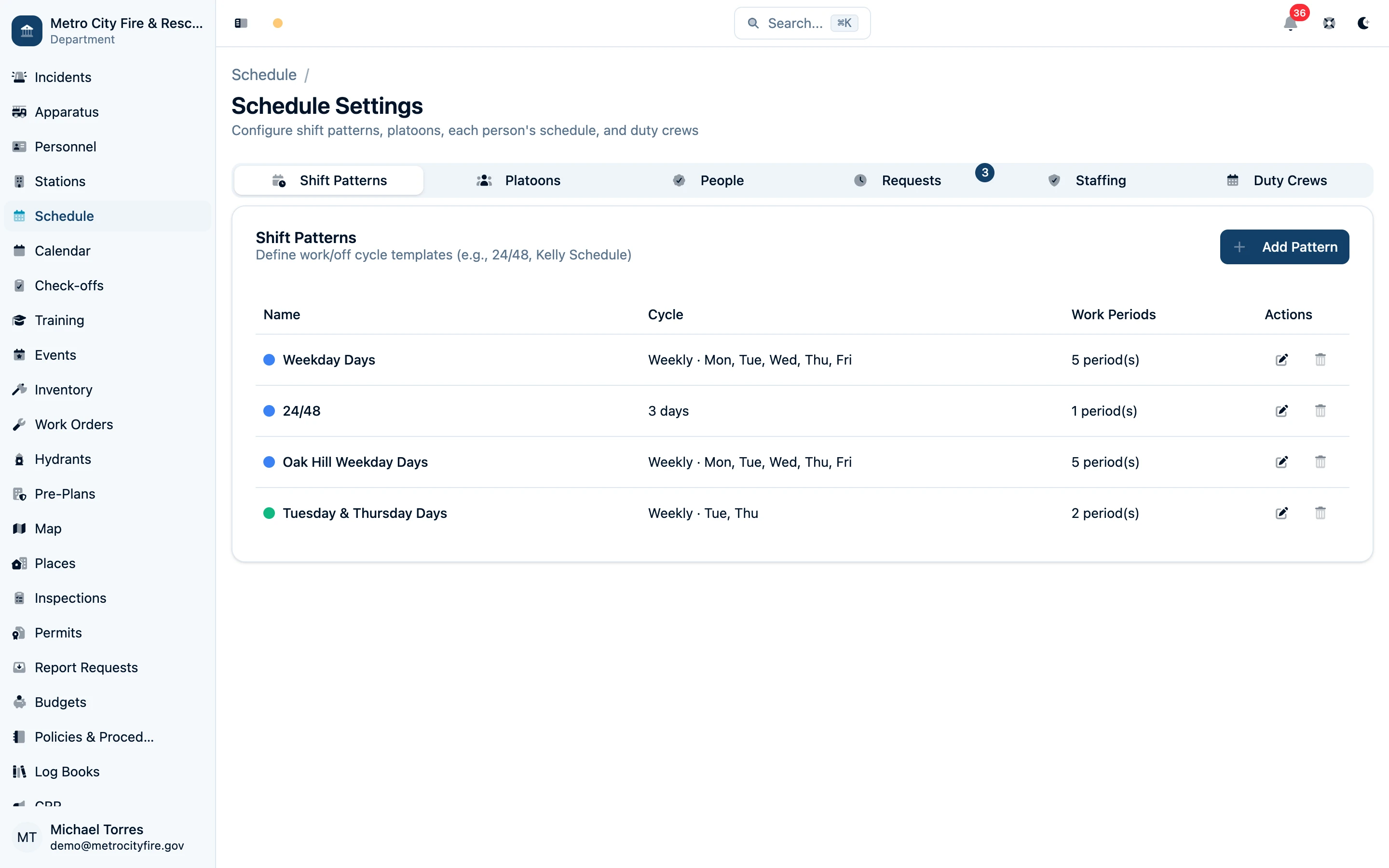Open the Staffing tab

(1087, 180)
